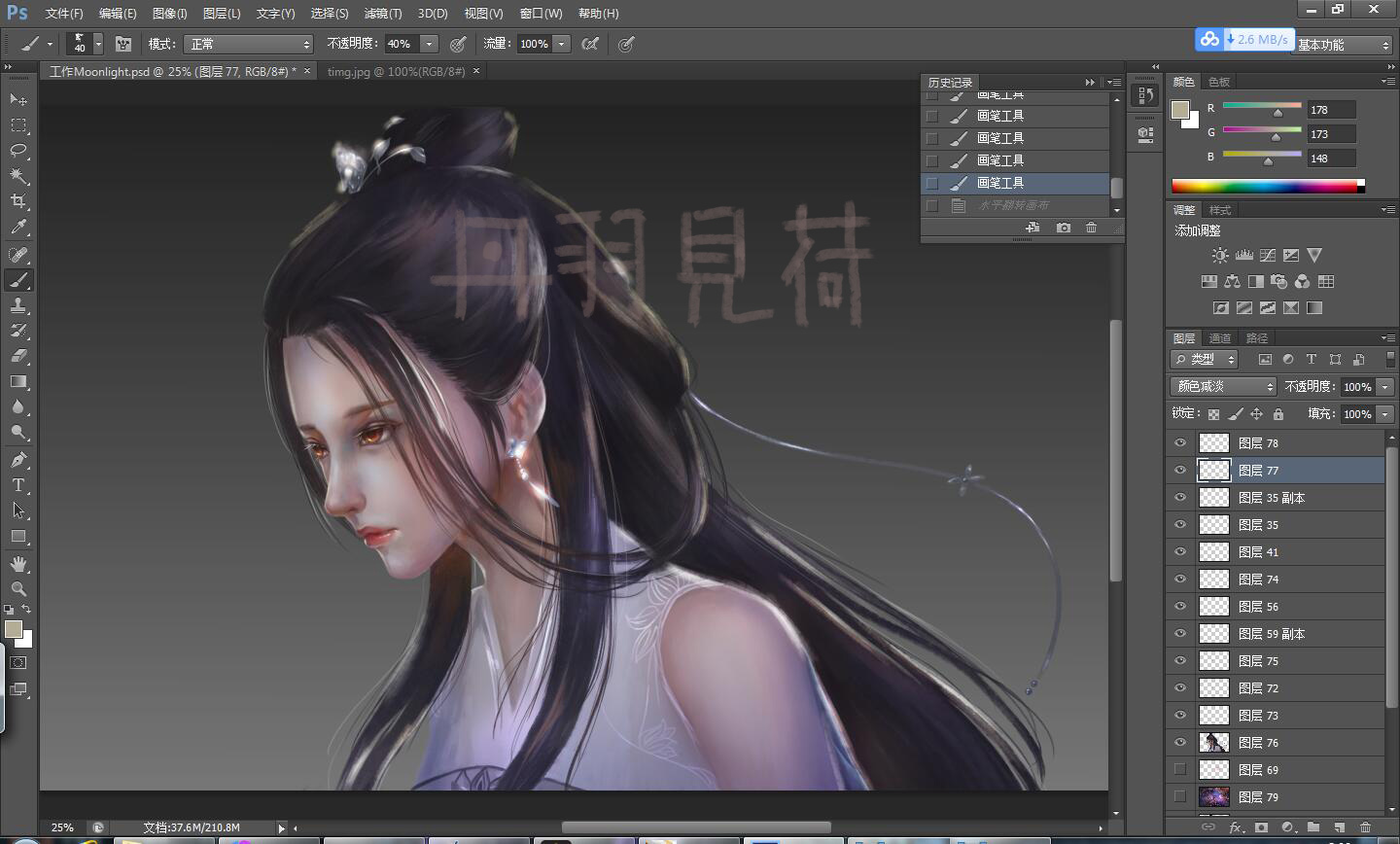Image resolution: width=1400 pixels, height=844 pixels.
Task: Open the brush preset picker arrow
Action: [98, 44]
